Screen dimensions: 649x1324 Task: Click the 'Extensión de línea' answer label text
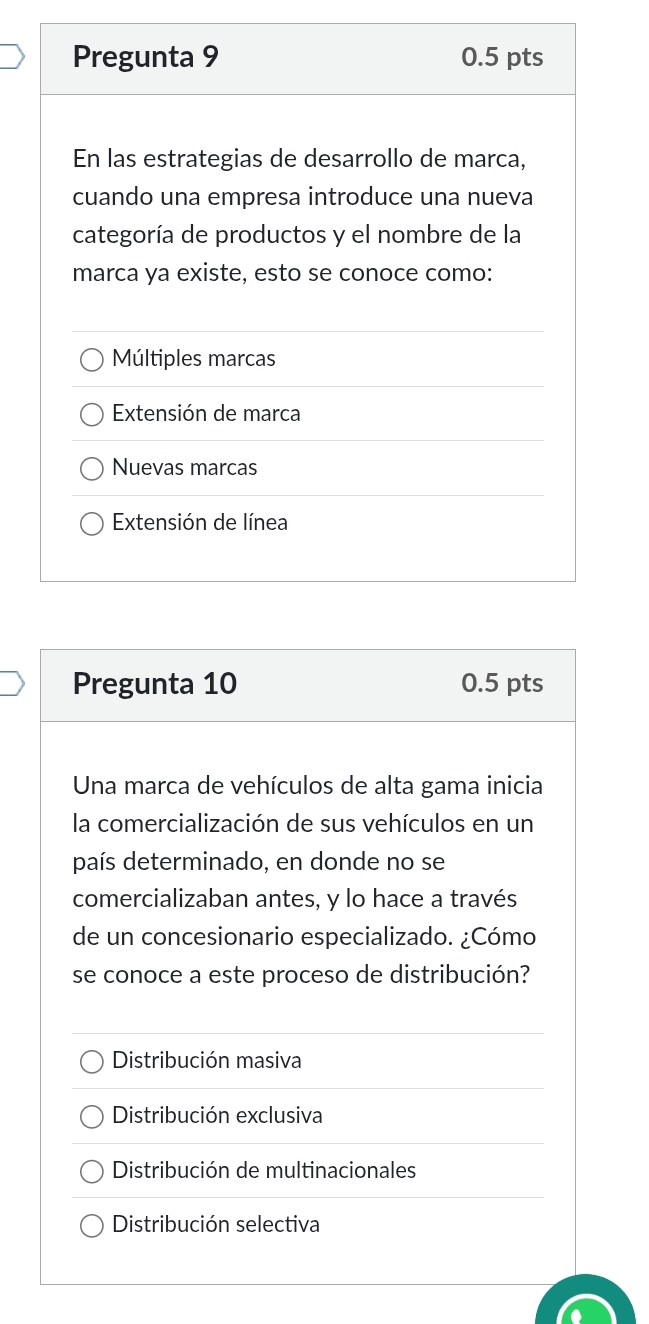tap(200, 523)
